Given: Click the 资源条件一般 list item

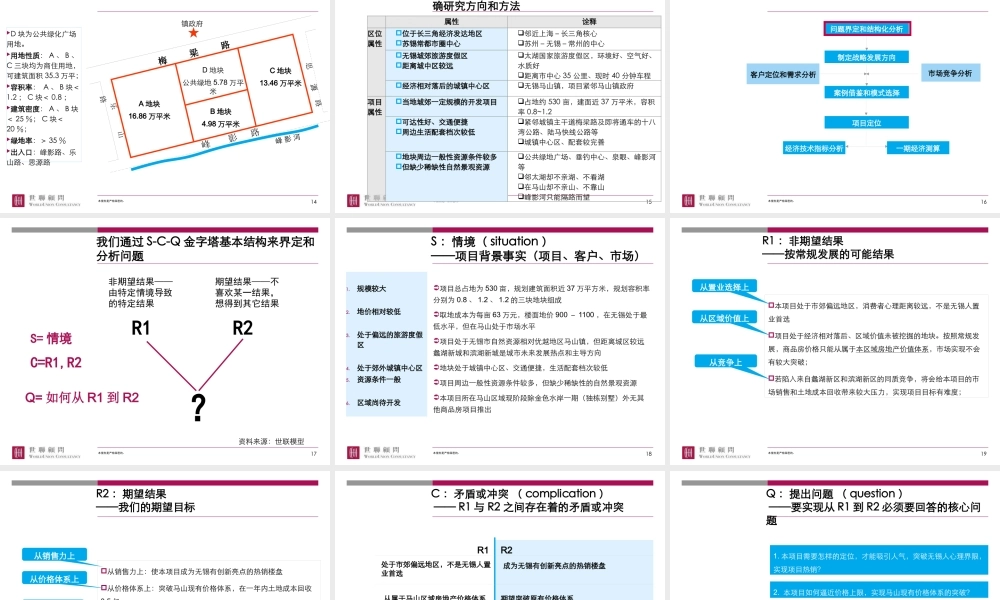Looking at the screenshot, I should click(x=379, y=379).
